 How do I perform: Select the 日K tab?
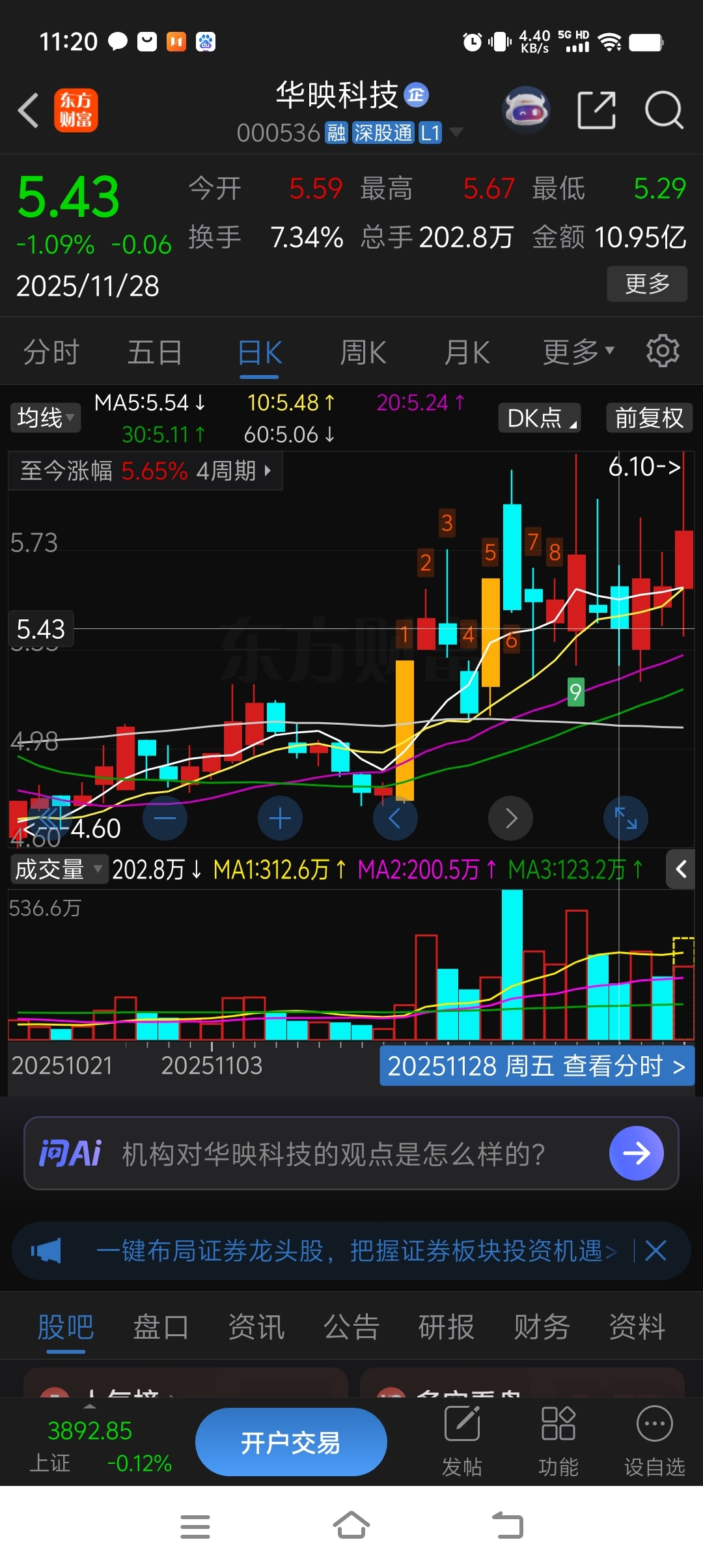tap(260, 352)
